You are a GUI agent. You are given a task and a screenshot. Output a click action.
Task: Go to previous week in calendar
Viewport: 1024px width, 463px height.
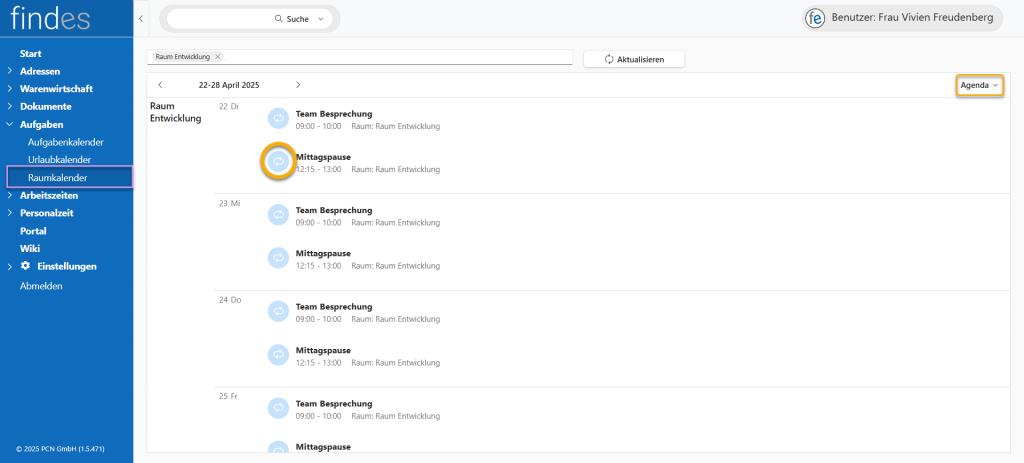pyautogui.click(x=160, y=85)
